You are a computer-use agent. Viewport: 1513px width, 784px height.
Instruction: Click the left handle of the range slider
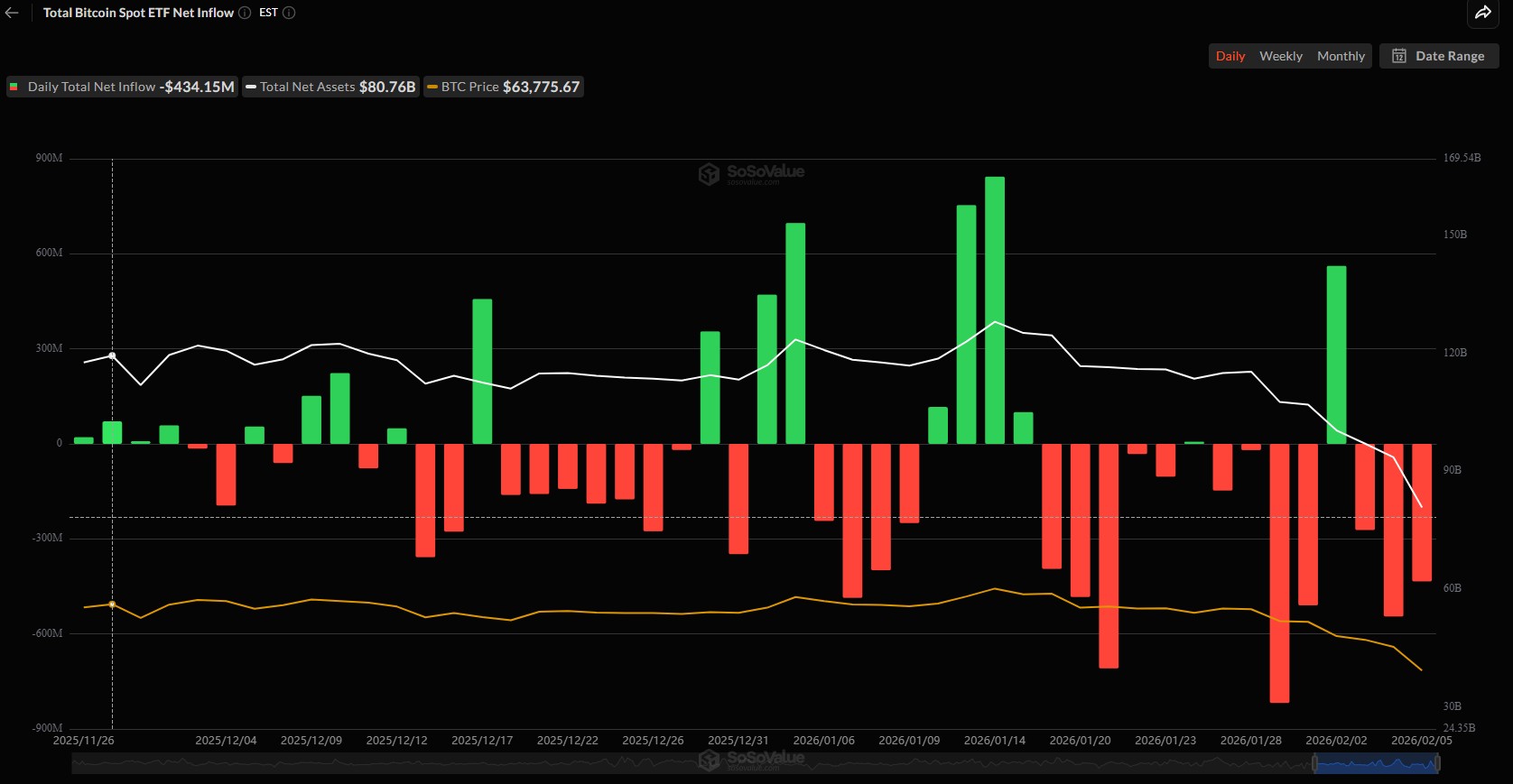pos(1314,764)
